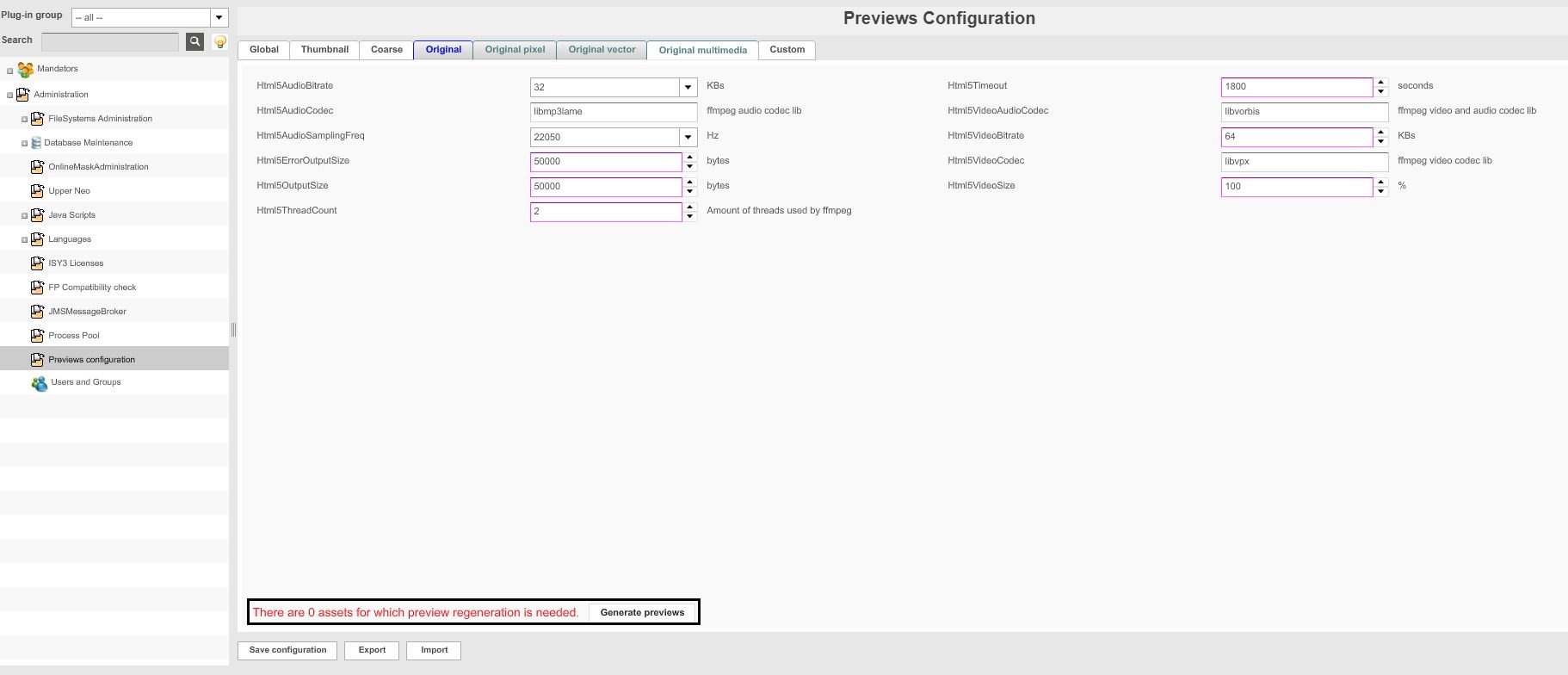Viewport: 1568px width, 675px height.
Task: Select ISY3 Licenses tree item
Action: (76, 263)
